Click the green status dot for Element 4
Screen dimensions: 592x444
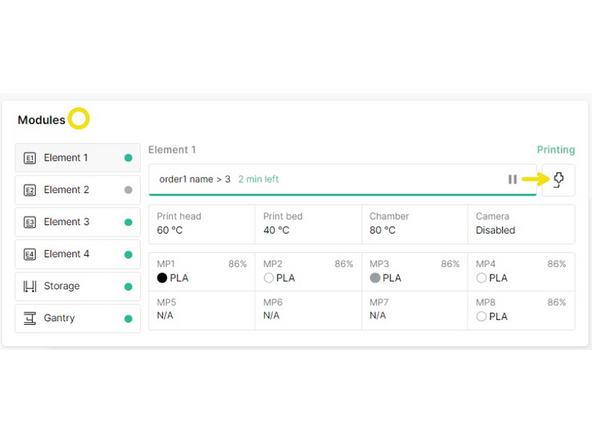pyautogui.click(x=128, y=254)
